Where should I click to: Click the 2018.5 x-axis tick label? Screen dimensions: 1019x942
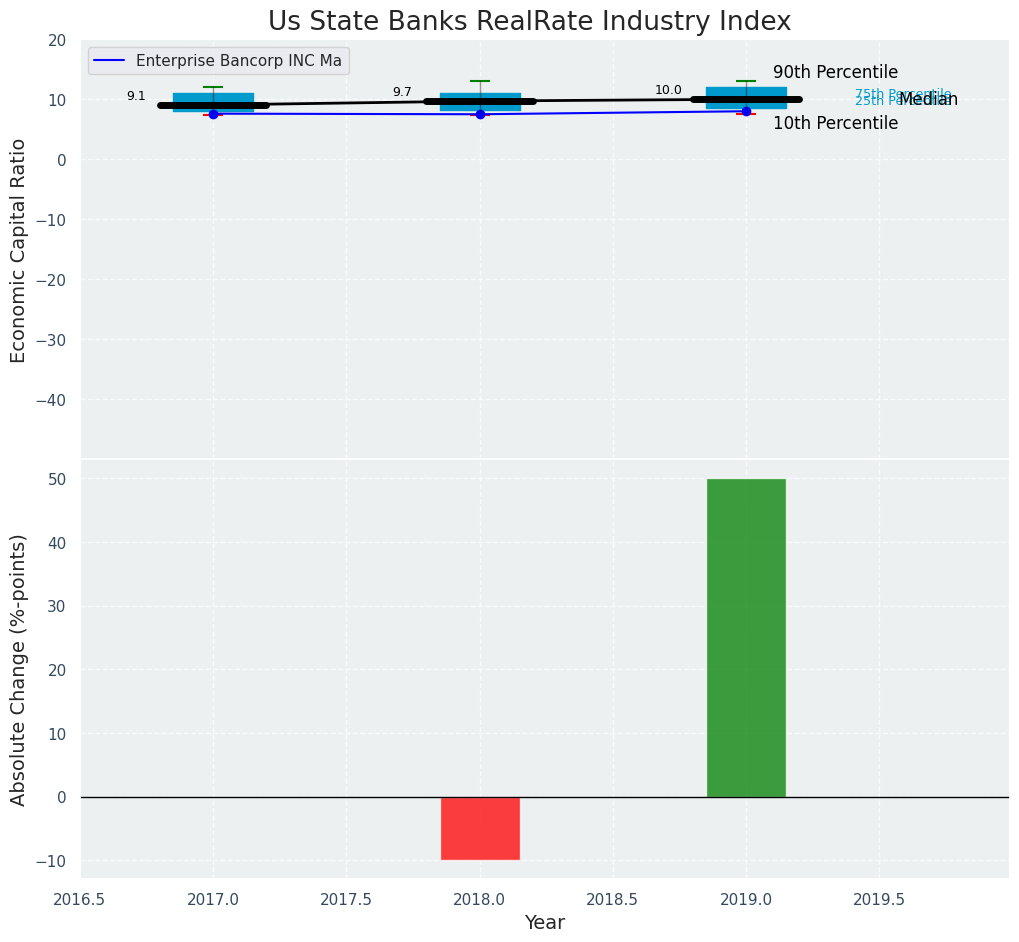612,900
